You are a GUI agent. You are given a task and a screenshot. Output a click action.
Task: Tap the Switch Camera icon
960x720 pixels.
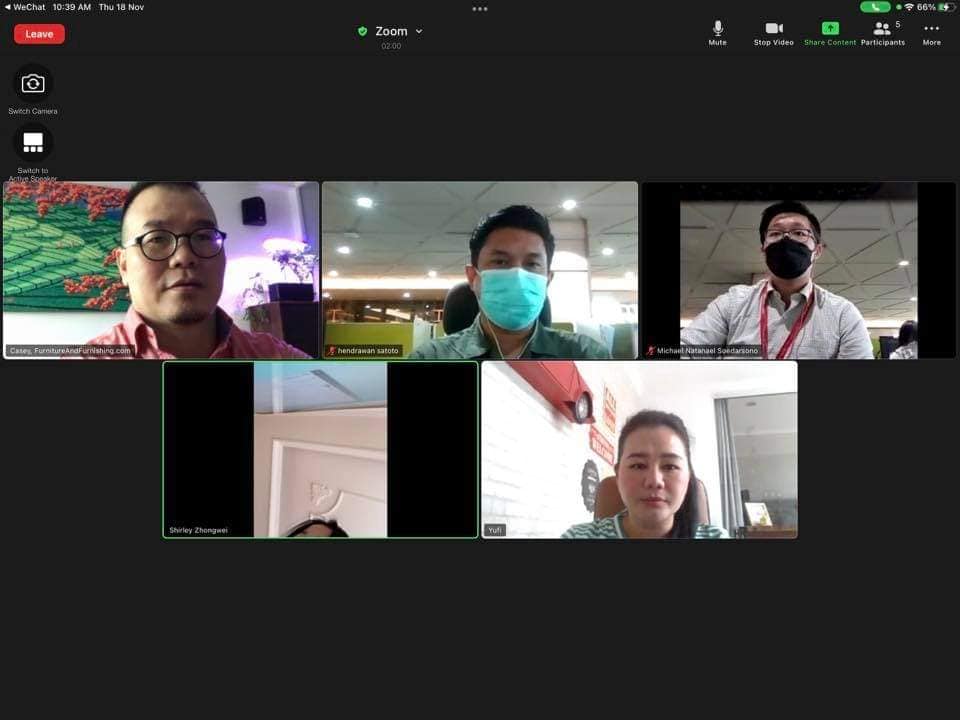point(33,84)
